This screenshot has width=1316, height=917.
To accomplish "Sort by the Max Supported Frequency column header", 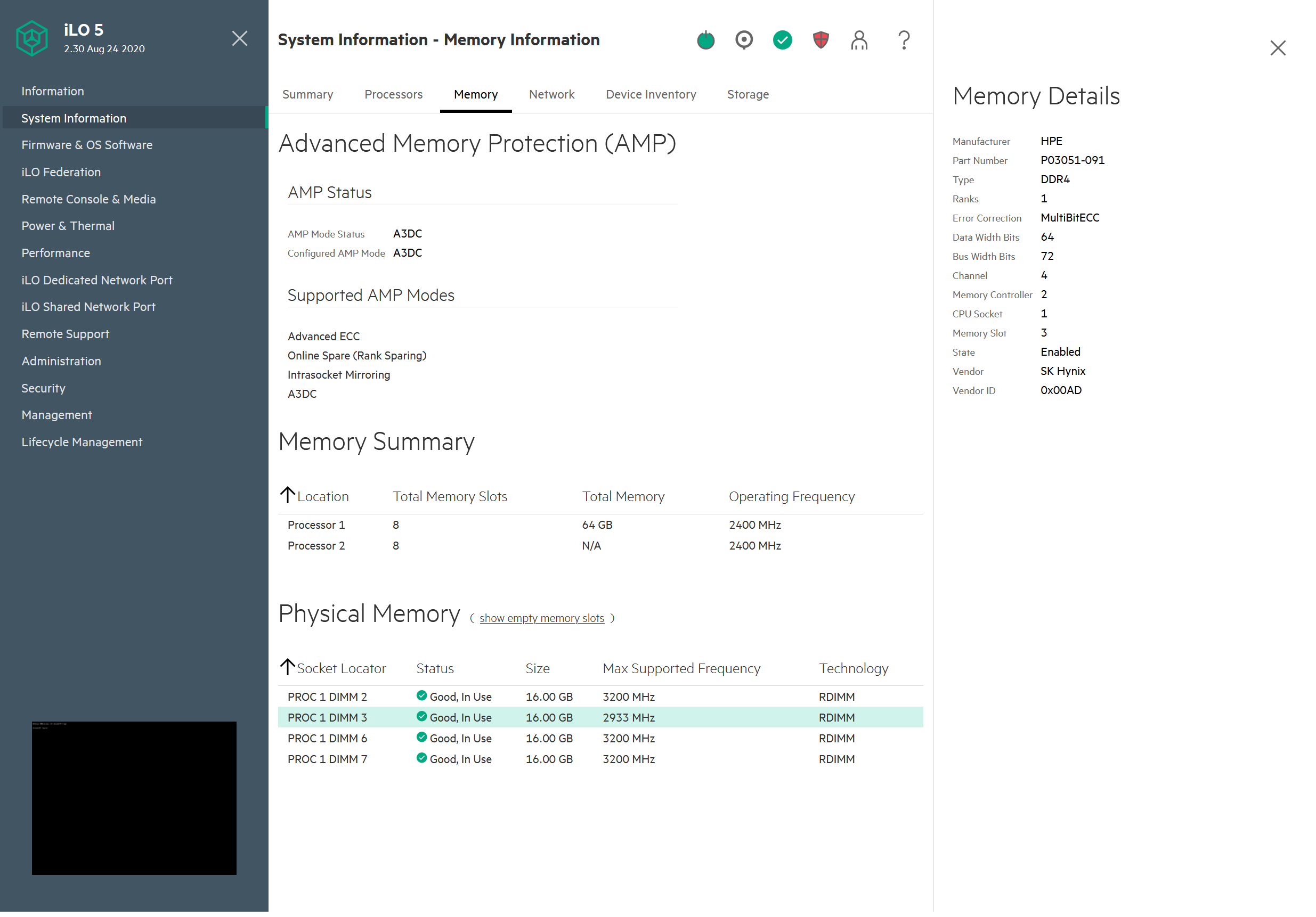I will pyautogui.click(x=681, y=668).
